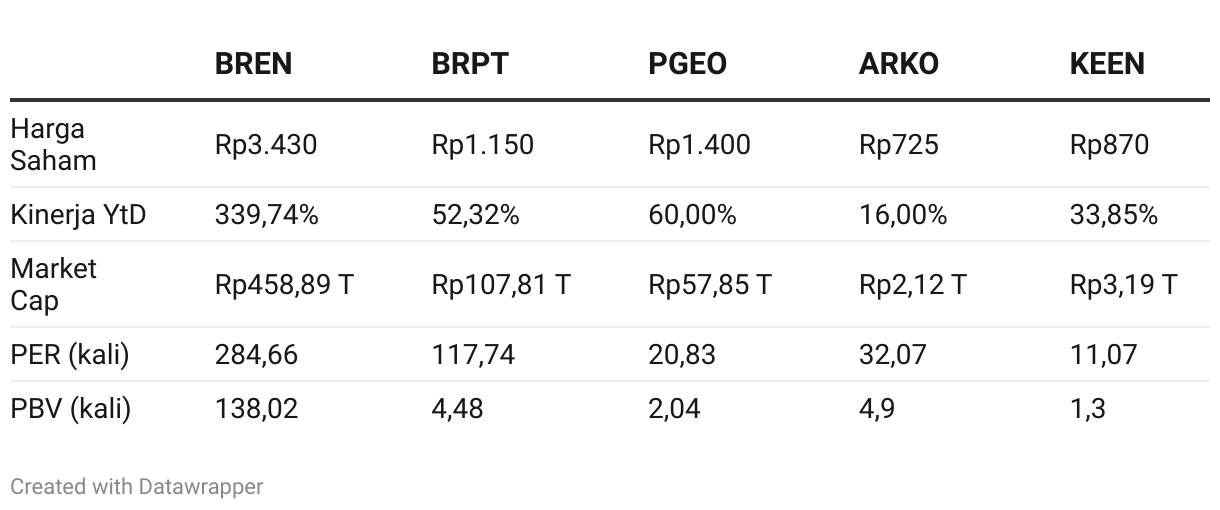This screenshot has width=1220, height=510.
Task: Click the BREN column header
Action: tap(253, 64)
